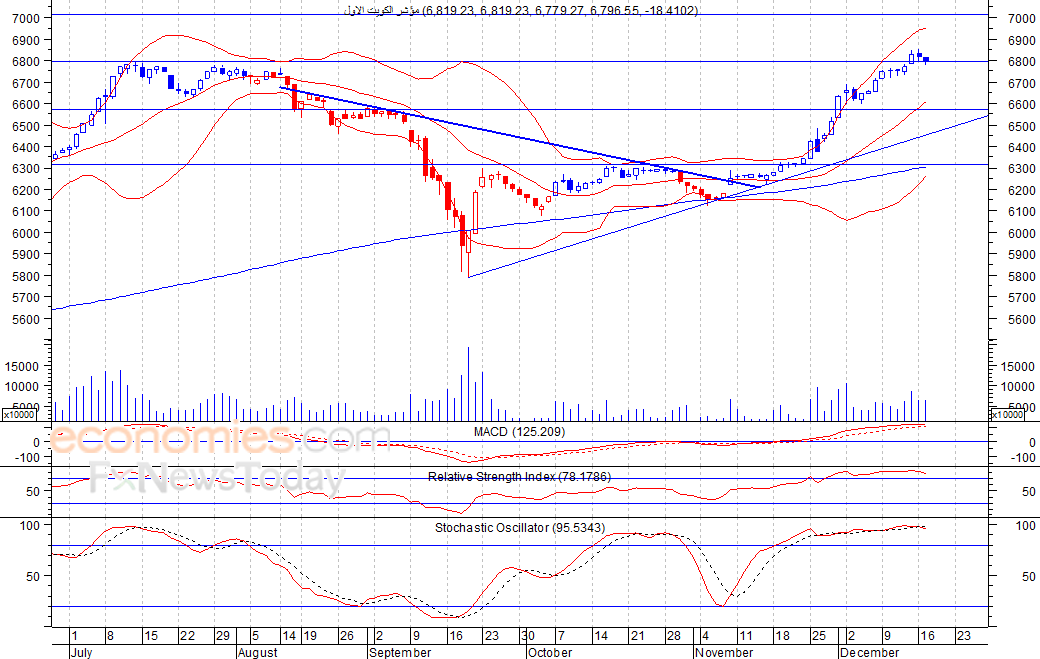Click the 6800 price label on right axis
The height and width of the screenshot is (659, 1040).
1021,62
